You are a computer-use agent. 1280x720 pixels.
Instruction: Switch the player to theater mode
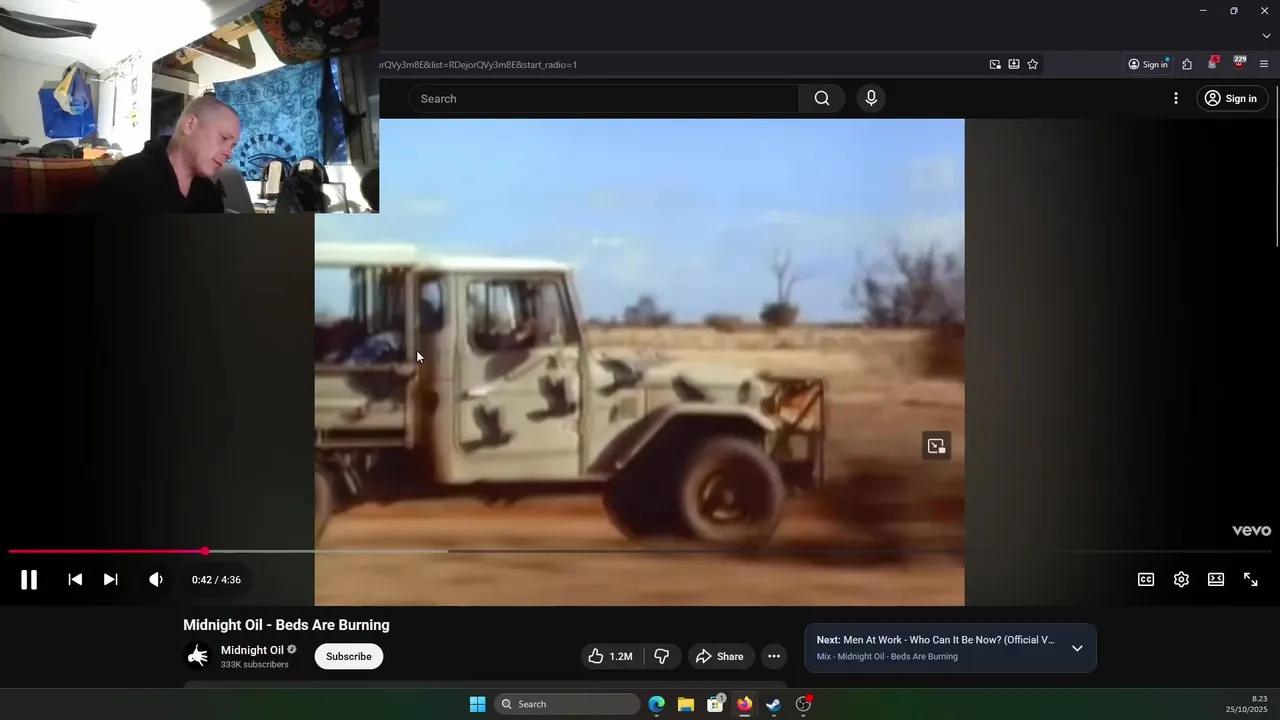[x=1216, y=580]
